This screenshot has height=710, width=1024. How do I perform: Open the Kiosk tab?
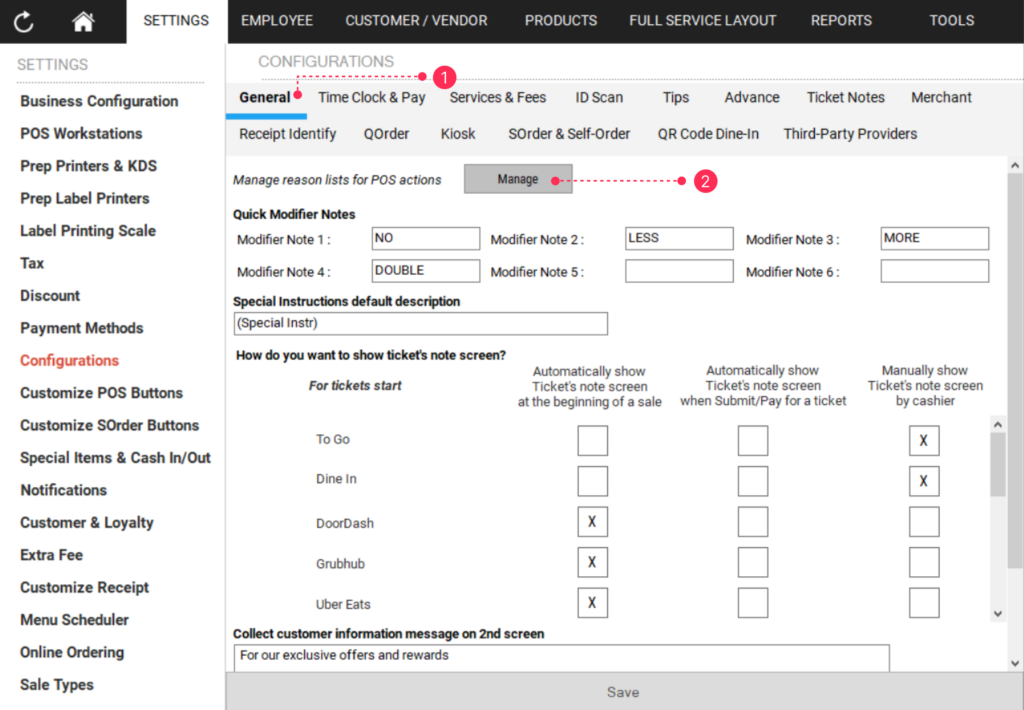point(458,134)
